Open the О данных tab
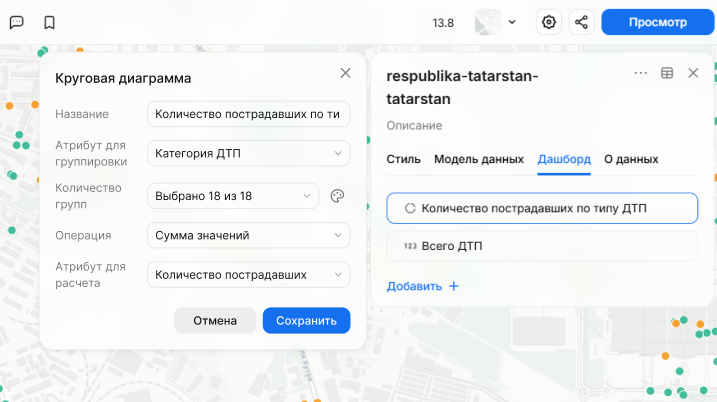 click(631, 159)
